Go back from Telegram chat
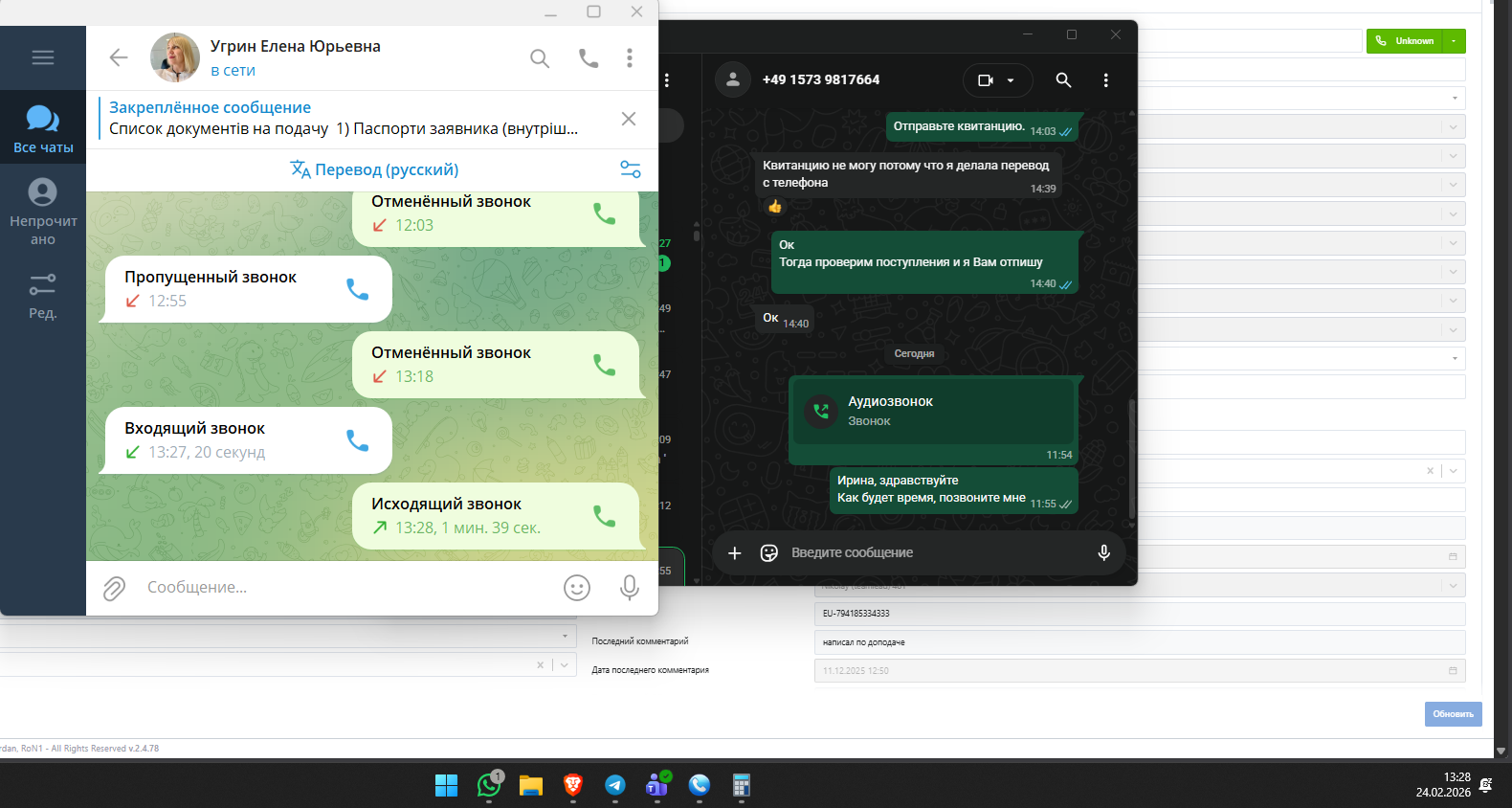The height and width of the screenshot is (808, 1512). [x=119, y=57]
